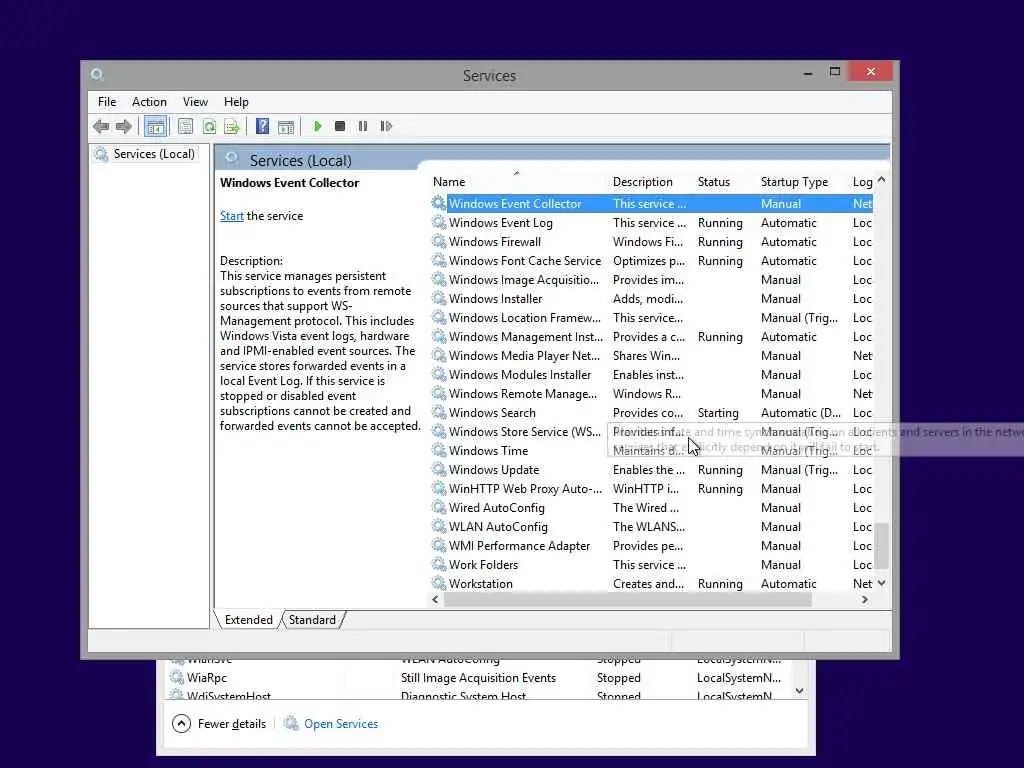Click the horizontal scrollbar right arrow
The height and width of the screenshot is (768, 1024).
pyautogui.click(x=865, y=600)
